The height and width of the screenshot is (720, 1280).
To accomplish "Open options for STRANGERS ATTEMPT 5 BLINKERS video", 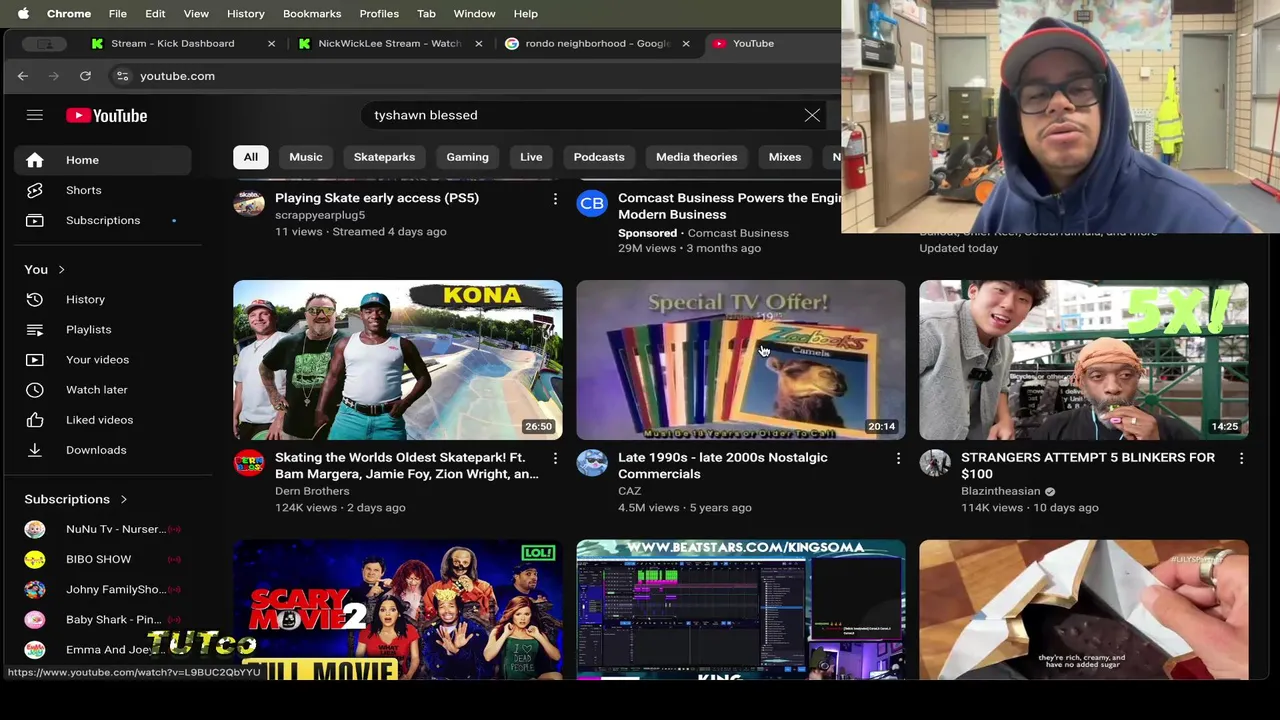I will [1241, 458].
